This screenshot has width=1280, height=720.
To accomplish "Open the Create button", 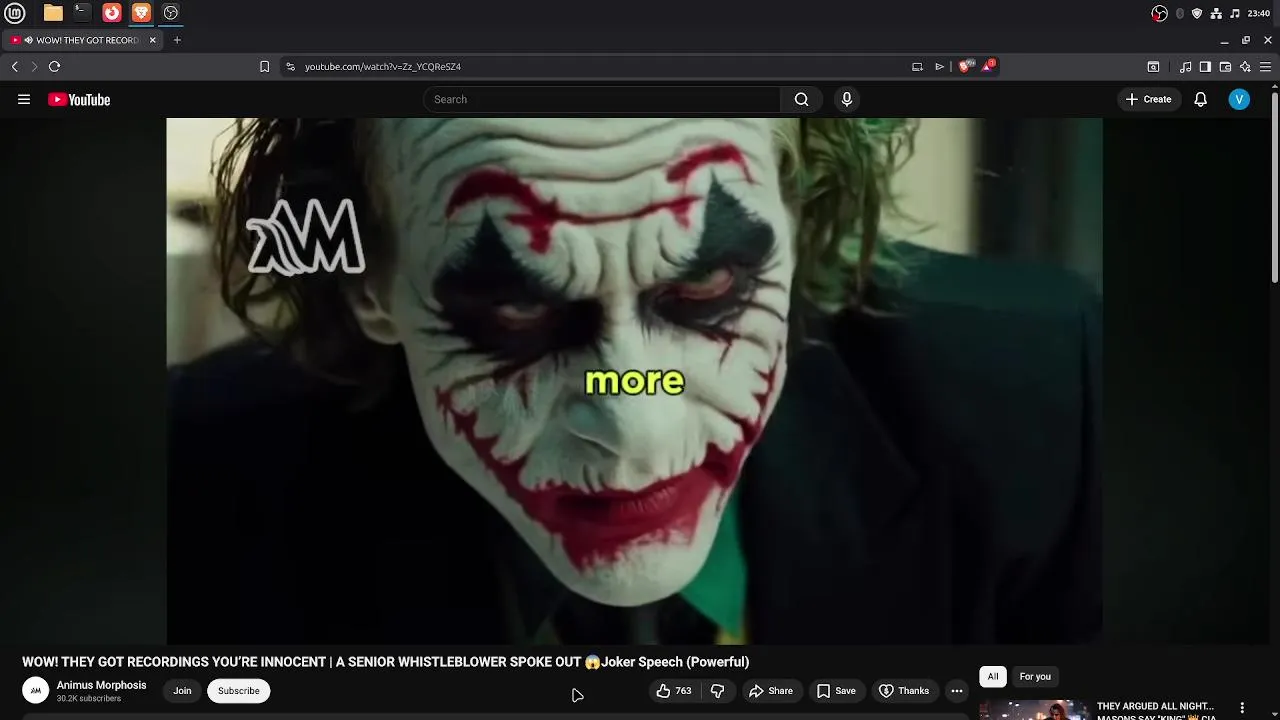I will click(x=1148, y=99).
